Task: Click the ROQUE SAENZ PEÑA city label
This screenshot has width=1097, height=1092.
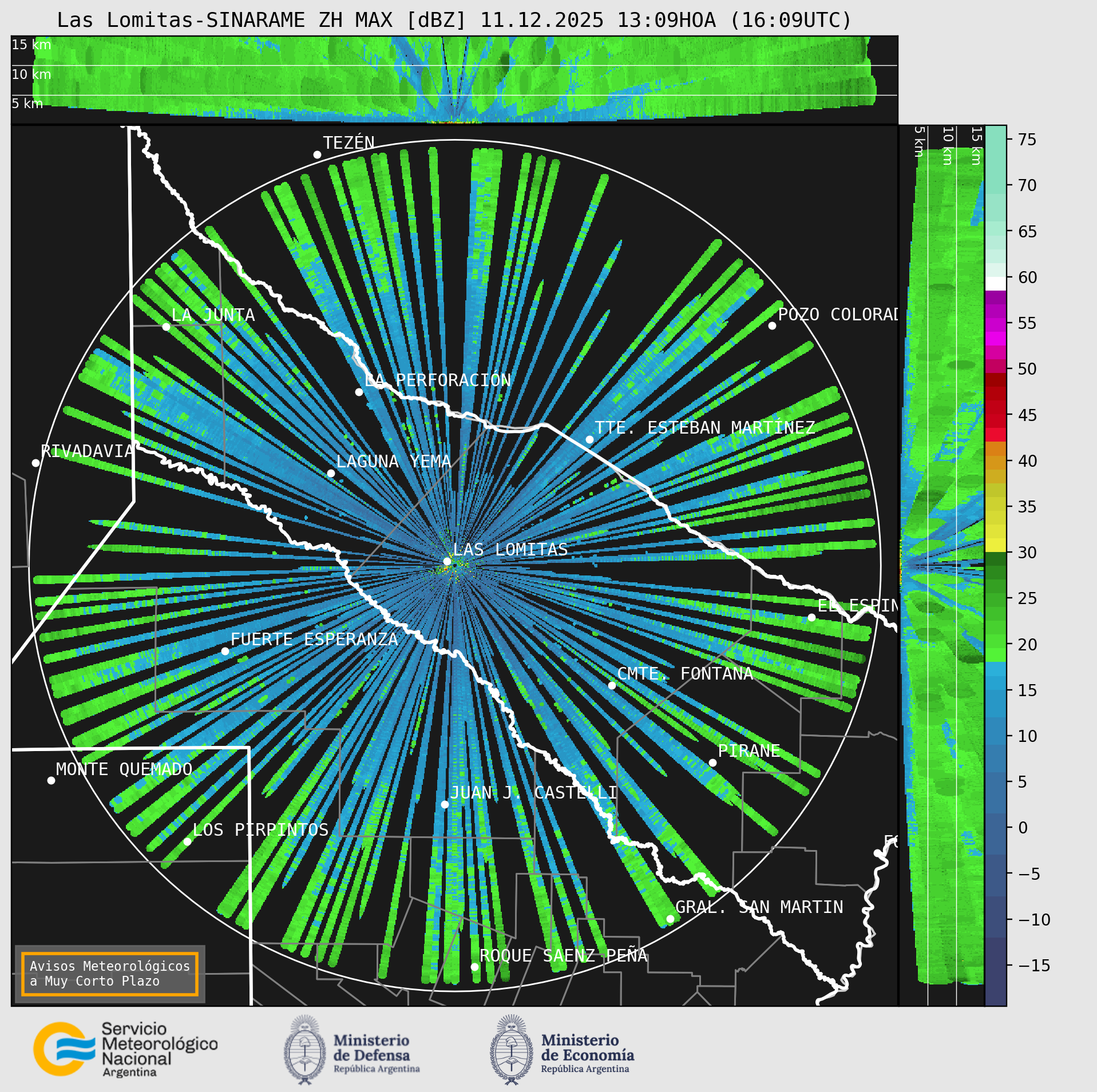Action: pos(563,955)
